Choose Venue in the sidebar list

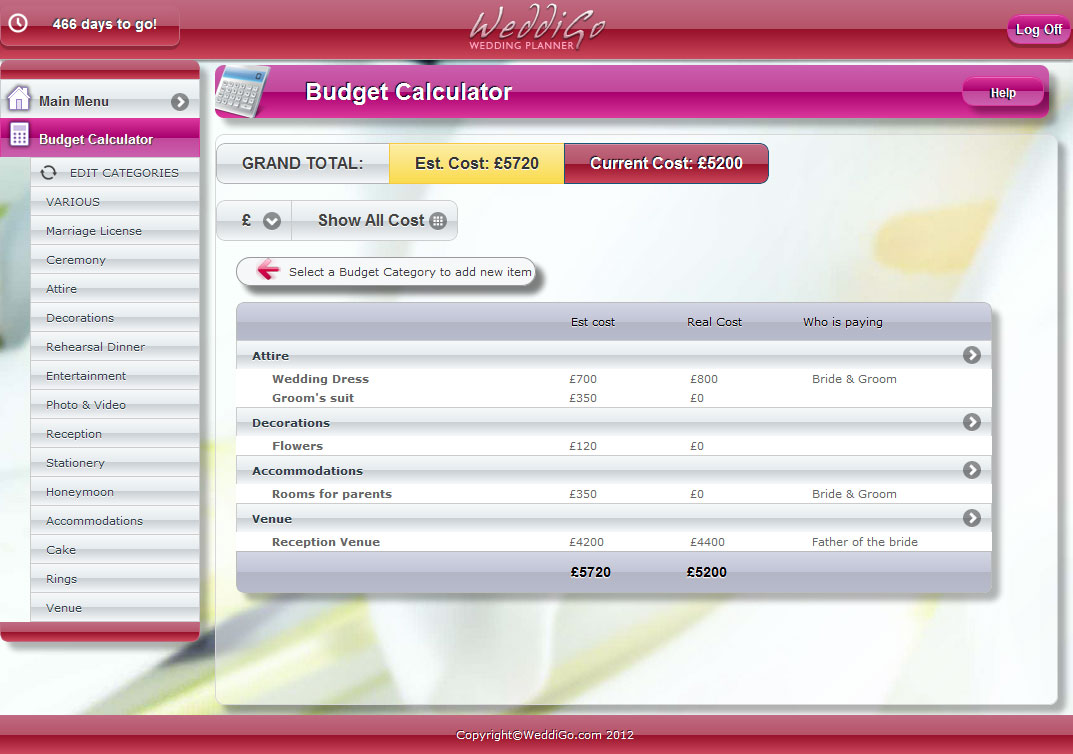(115, 608)
